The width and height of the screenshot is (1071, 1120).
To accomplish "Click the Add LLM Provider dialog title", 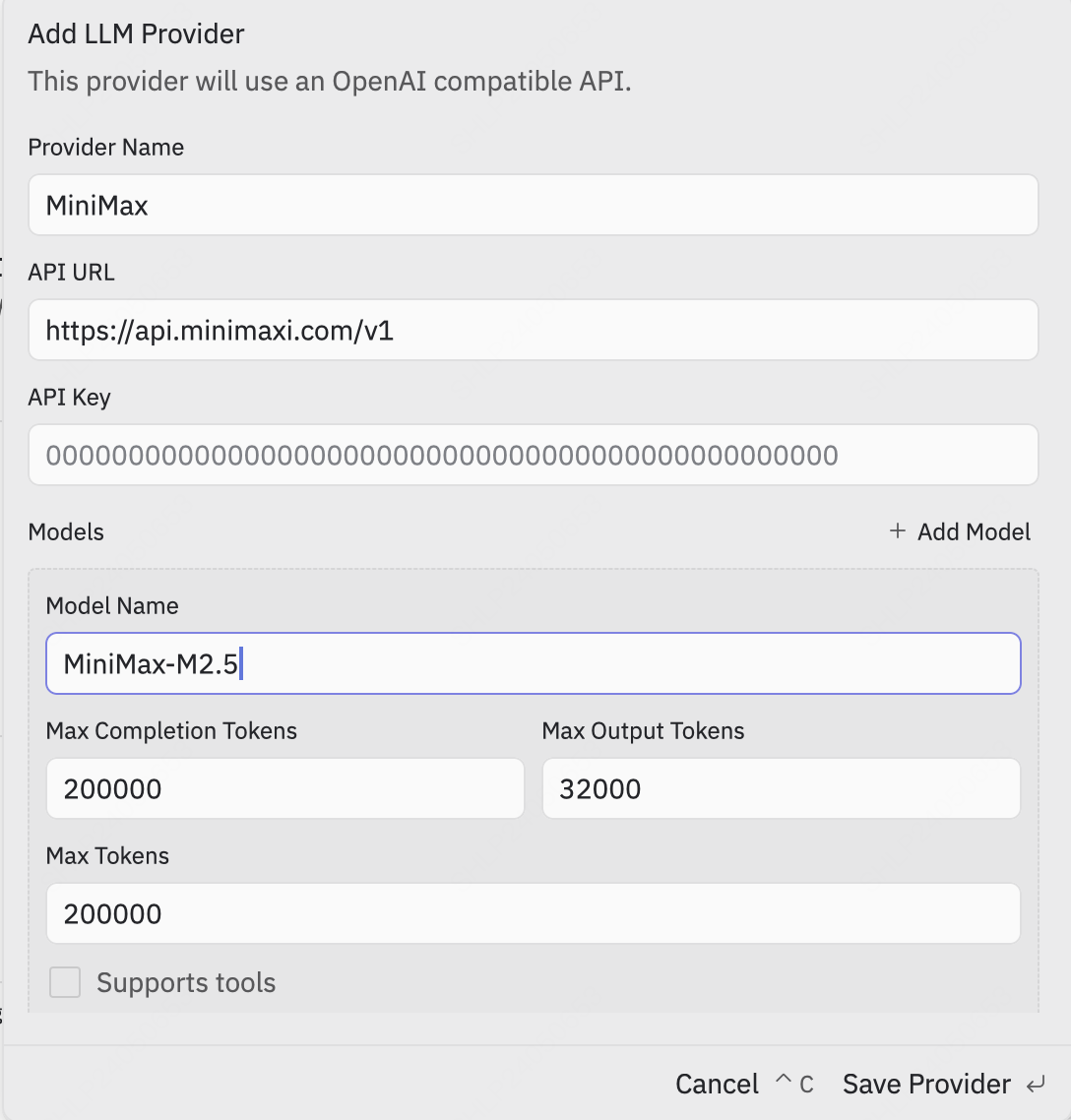I will tap(136, 34).
